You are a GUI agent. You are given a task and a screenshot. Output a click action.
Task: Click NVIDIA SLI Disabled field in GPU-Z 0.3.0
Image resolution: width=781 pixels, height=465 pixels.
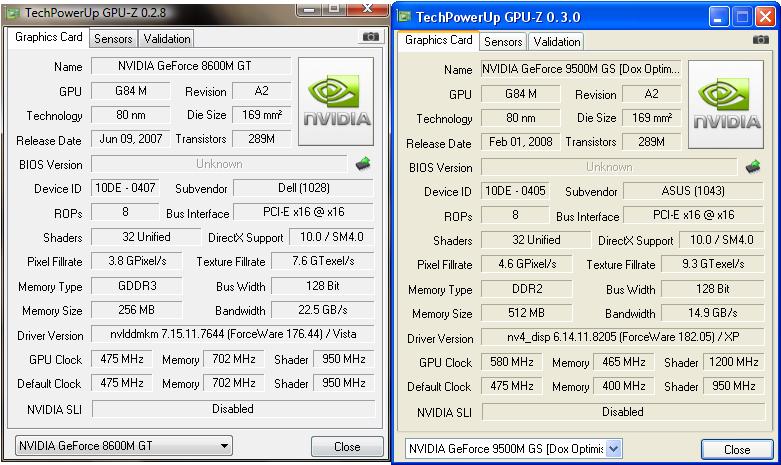coord(623,412)
